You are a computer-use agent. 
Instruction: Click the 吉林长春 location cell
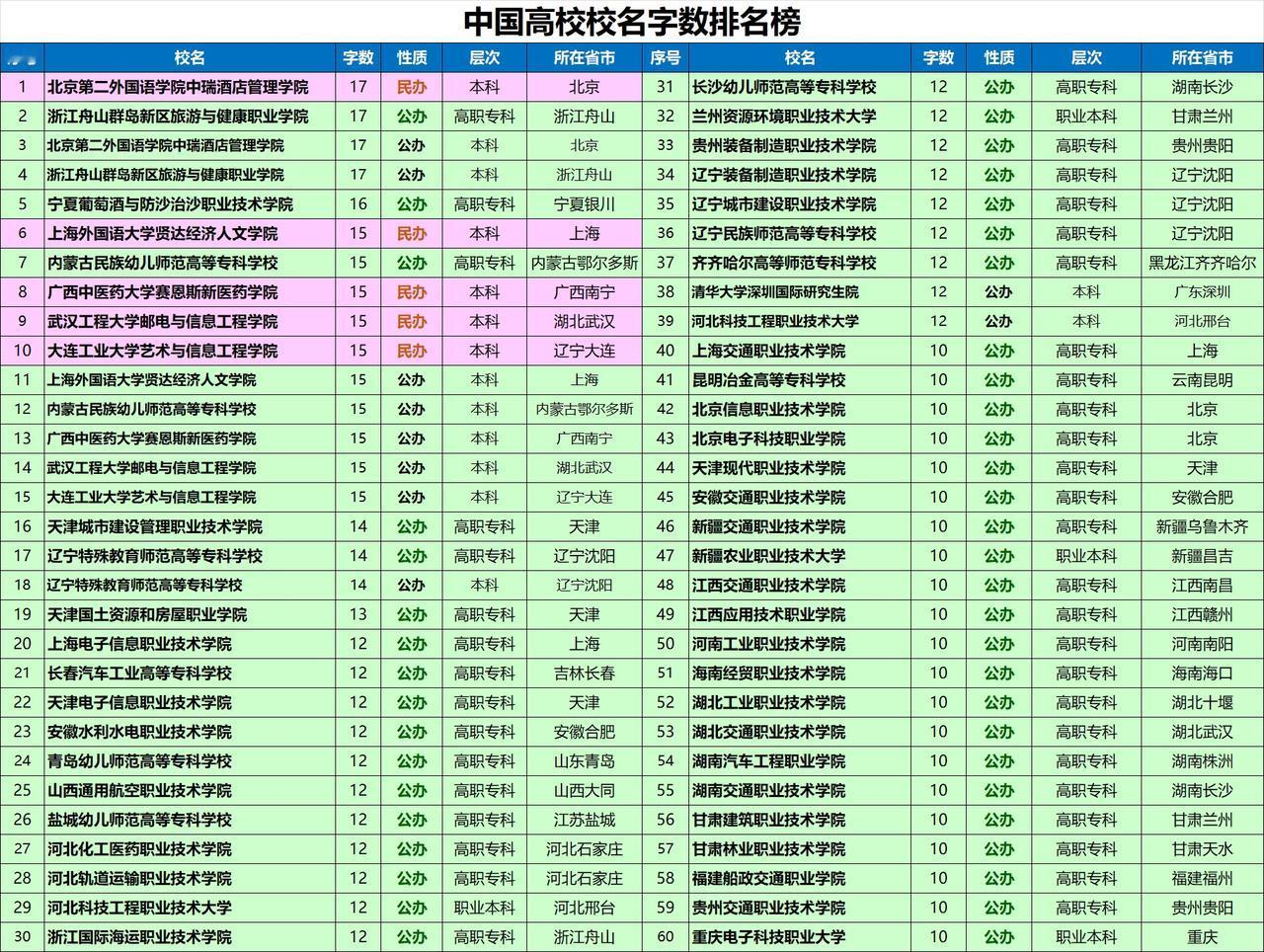pos(584,674)
